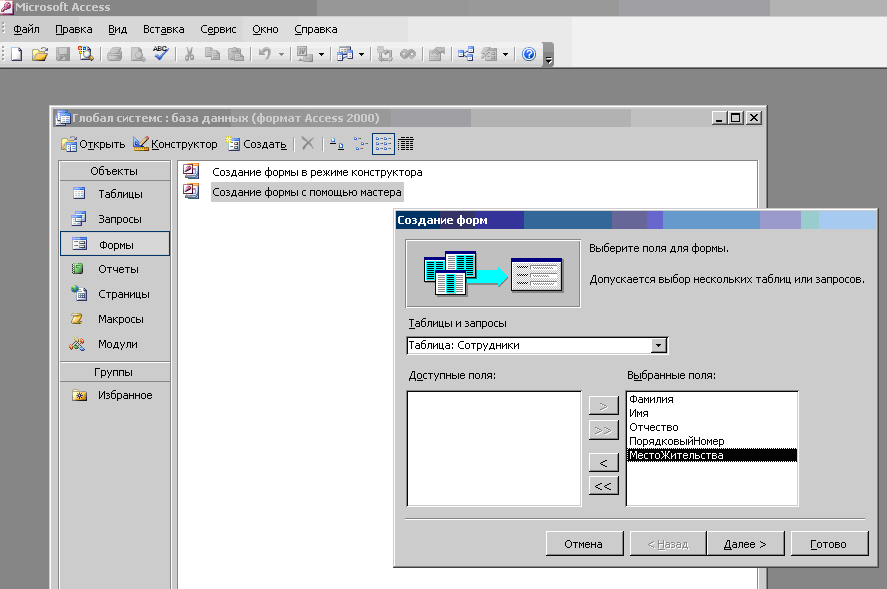Open Microsoft Access Help icon

click(x=529, y=54)
